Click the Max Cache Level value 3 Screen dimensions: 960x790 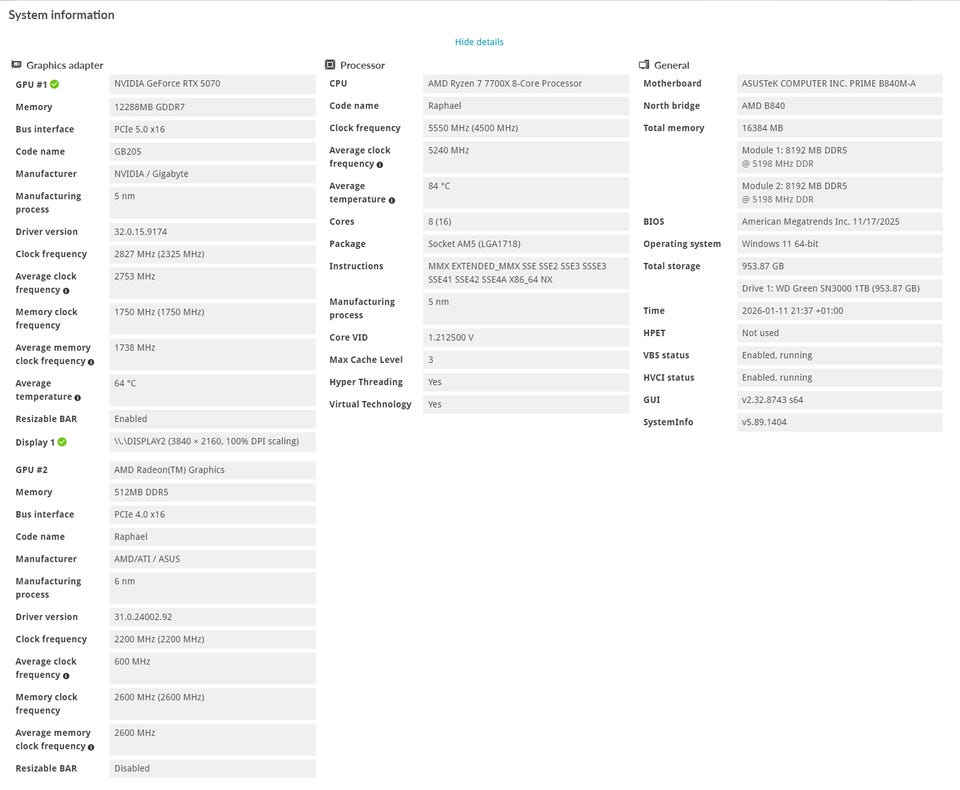pyautogui.click(x=526, y=359)
